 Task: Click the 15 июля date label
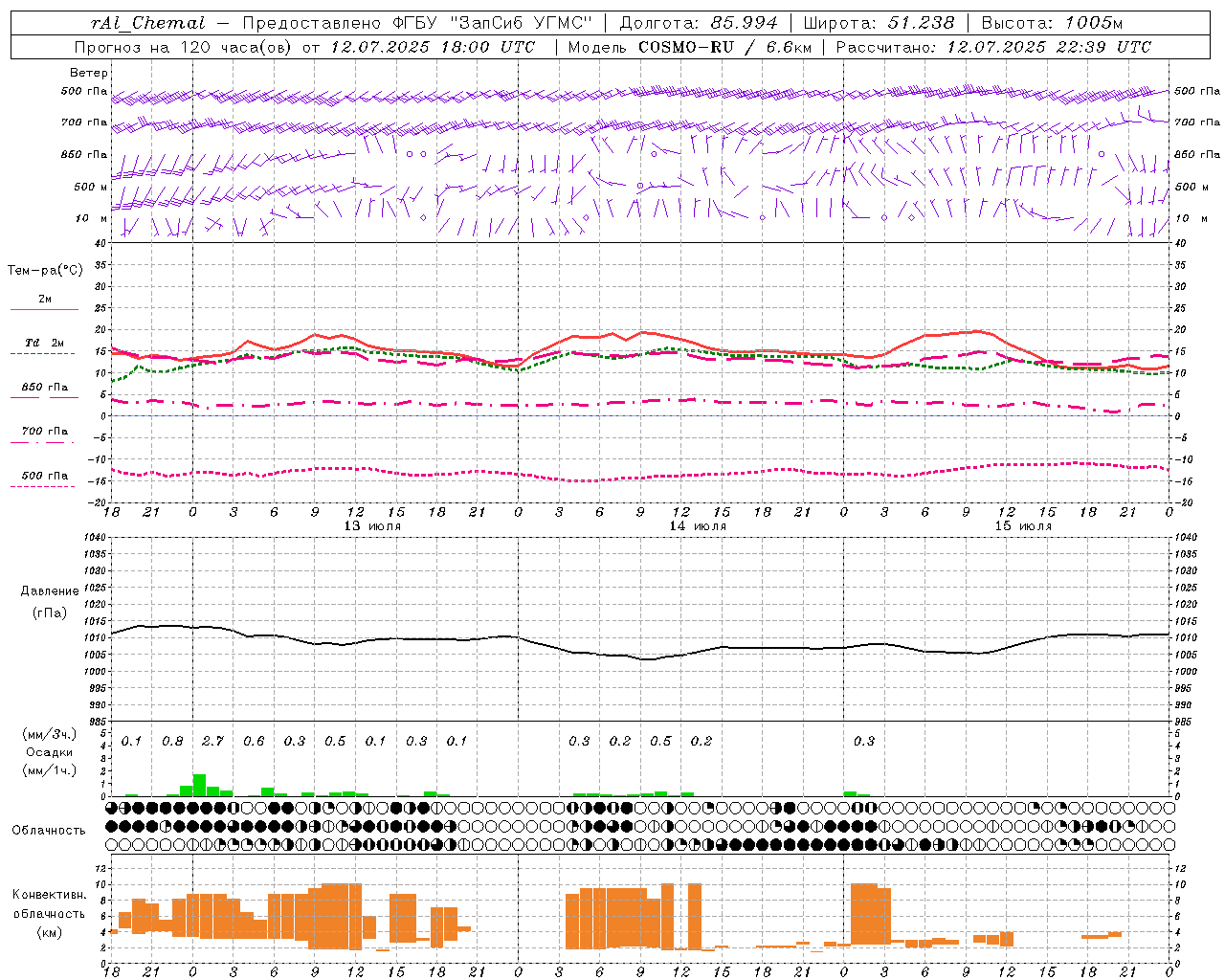(1023, 526)
